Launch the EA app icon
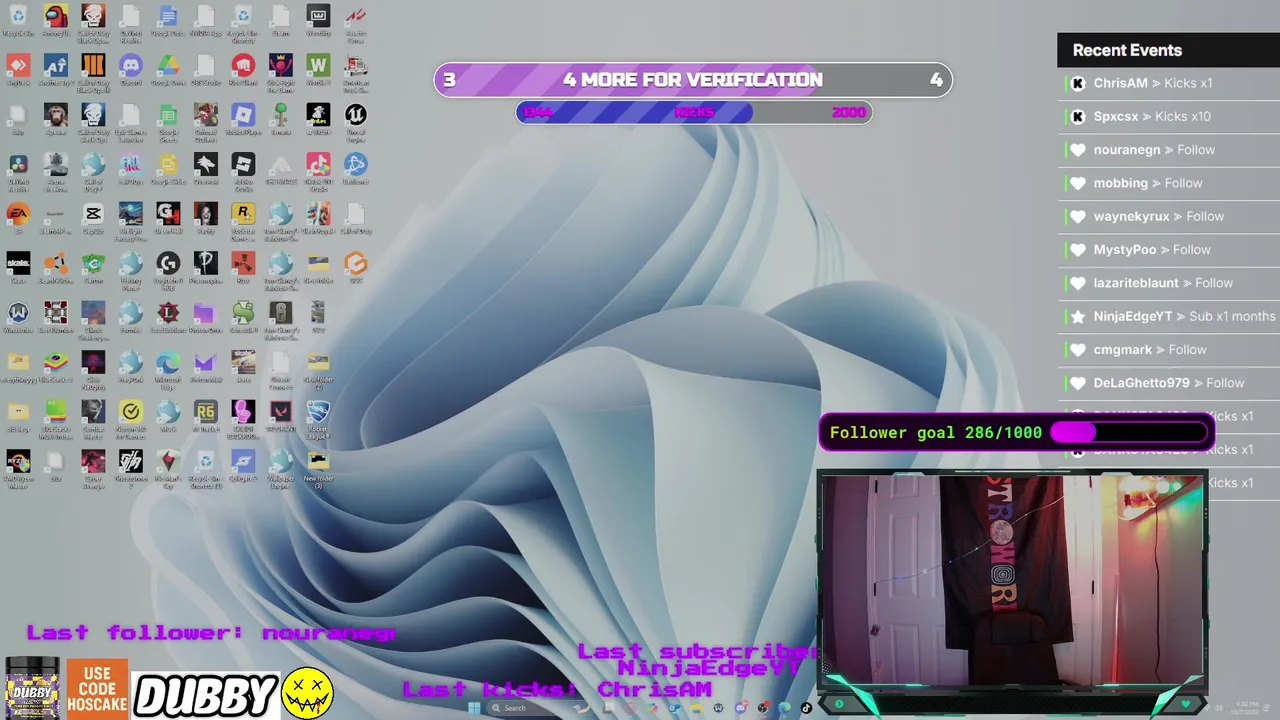 [18, 220]
